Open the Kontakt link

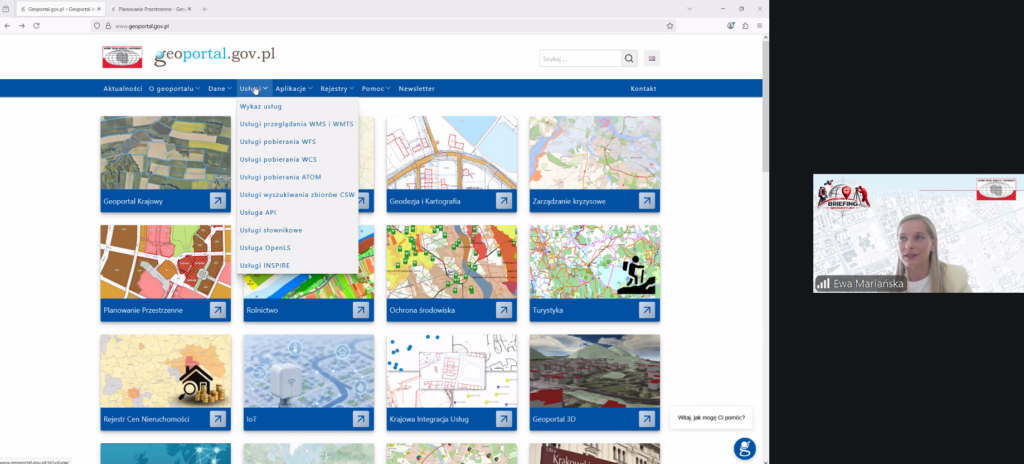coord(643,88)
